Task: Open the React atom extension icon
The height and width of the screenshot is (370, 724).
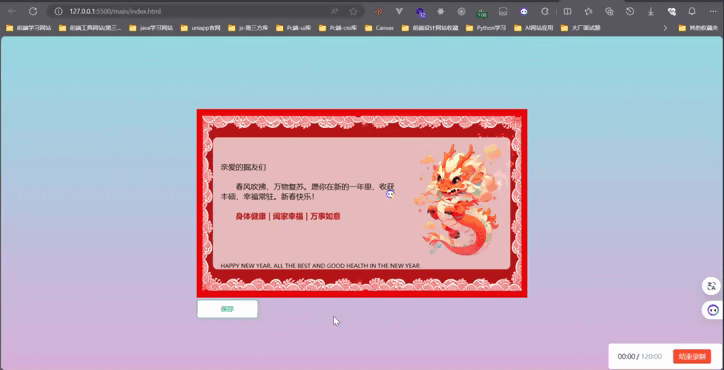Action: click(x=441, y=12)
